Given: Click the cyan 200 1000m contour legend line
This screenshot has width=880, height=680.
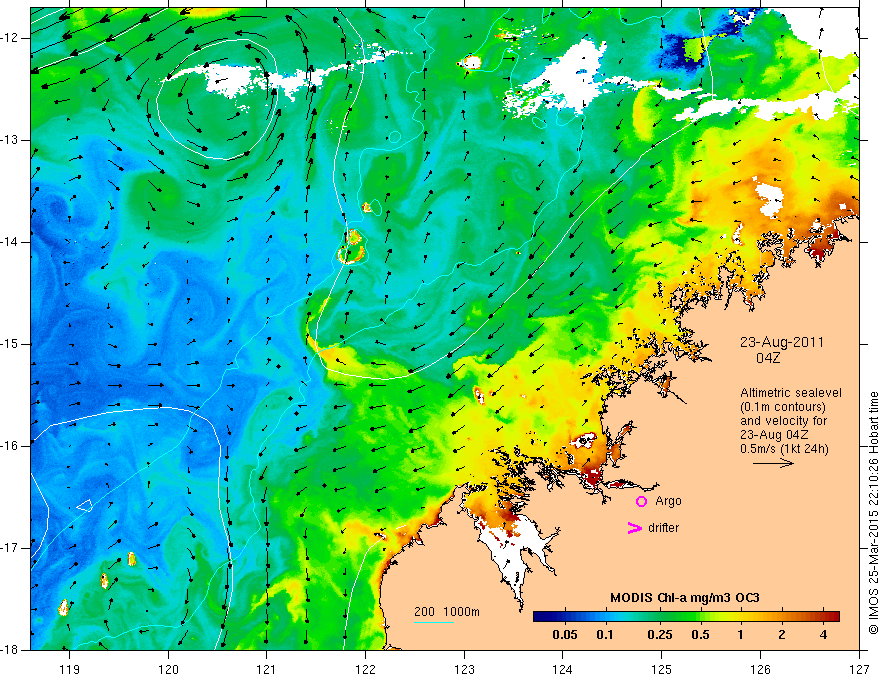Looking at the screenshot, I should coord(434,622).
